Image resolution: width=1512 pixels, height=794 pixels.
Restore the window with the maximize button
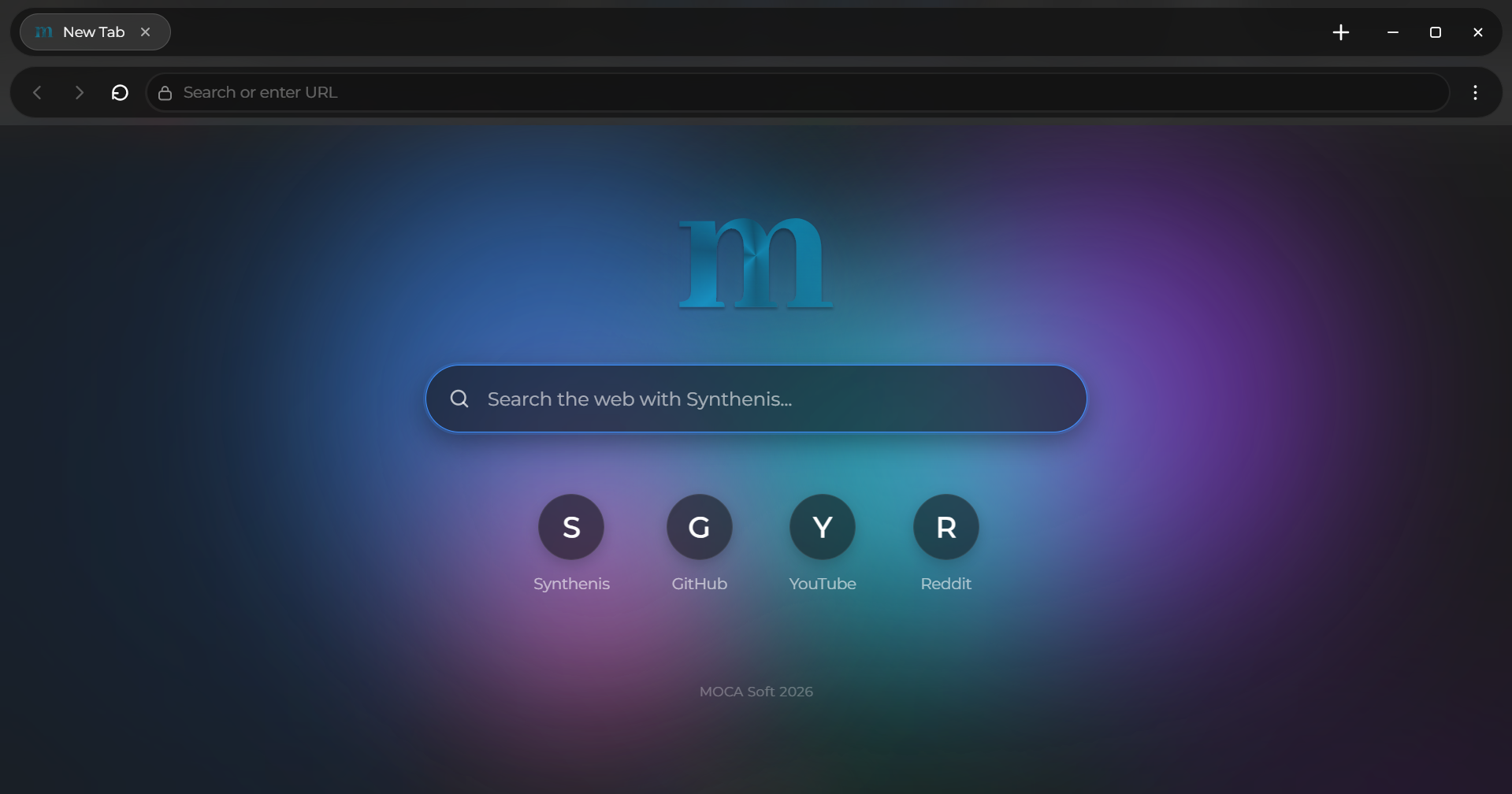[x=1435, y=32]
